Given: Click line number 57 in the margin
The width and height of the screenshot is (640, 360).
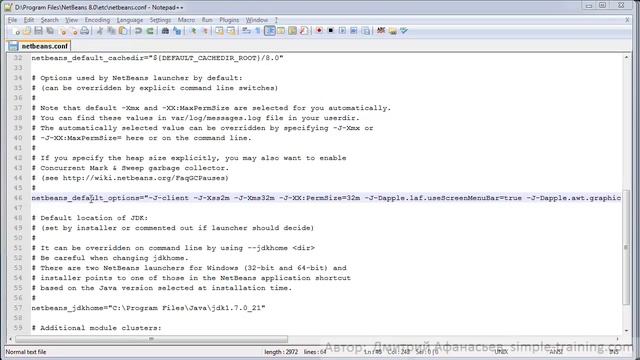Looking at the screenshot, I should pos(18,308).
